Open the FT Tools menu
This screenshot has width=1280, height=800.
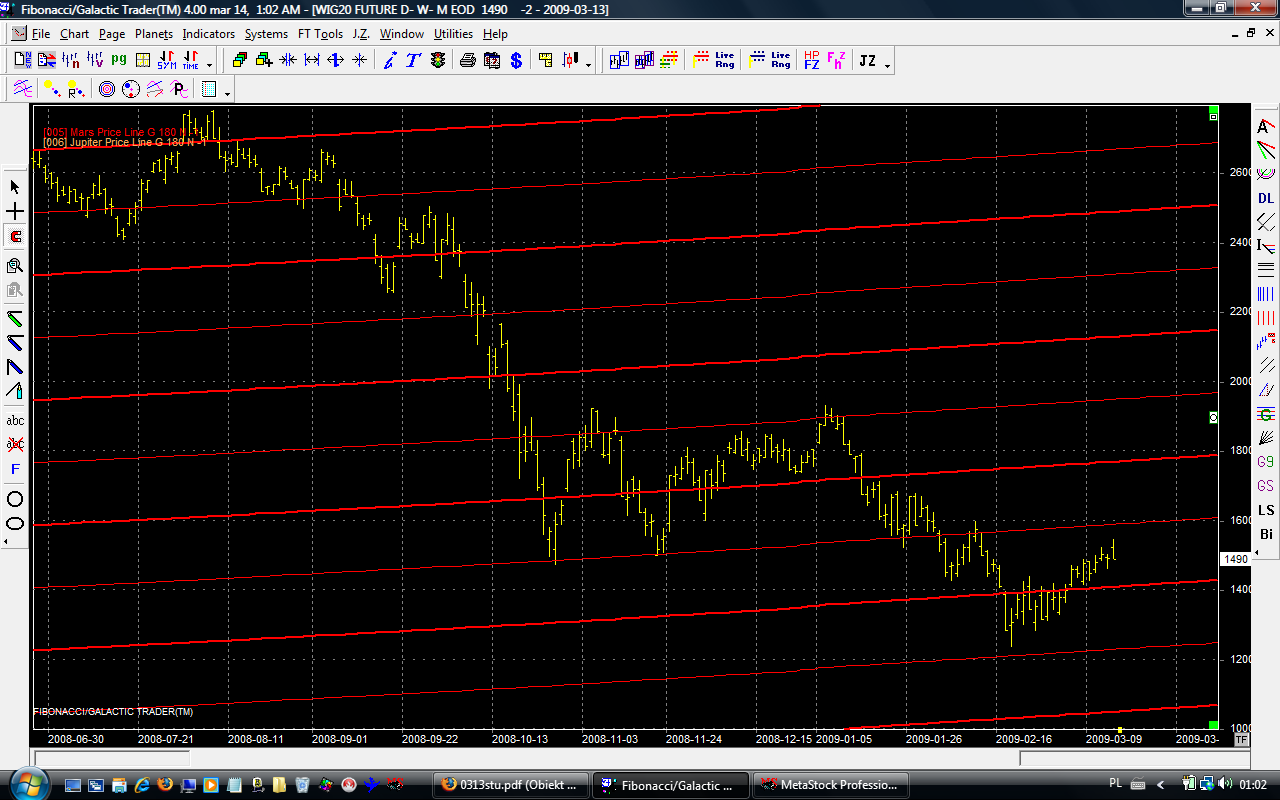[320, 34]
